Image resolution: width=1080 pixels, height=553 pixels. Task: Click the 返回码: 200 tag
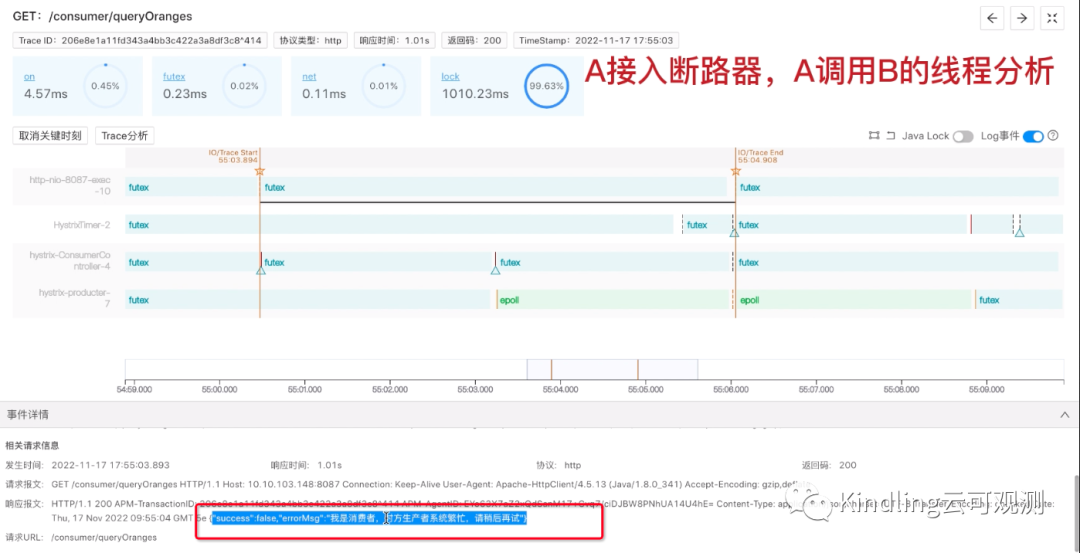pyautogui.click(x=475, y=41)
